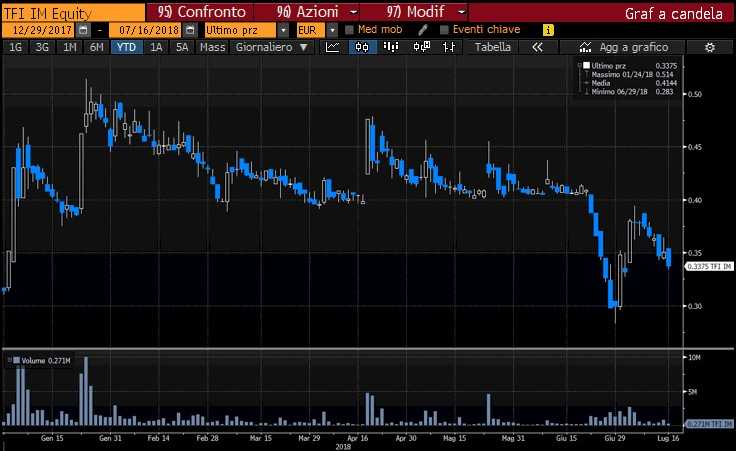
Task: Toggle the Volume series legend box
Action: tap(16, 358)
